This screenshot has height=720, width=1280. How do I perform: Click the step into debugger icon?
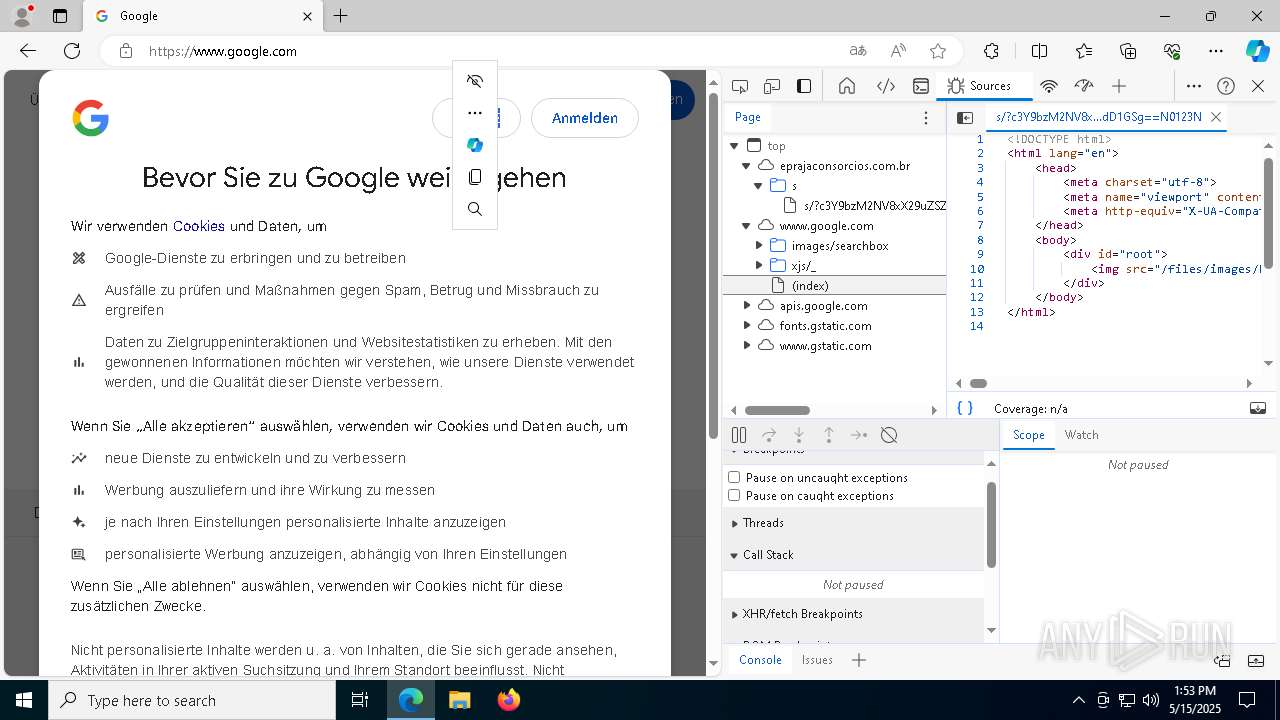pos(799,435)
